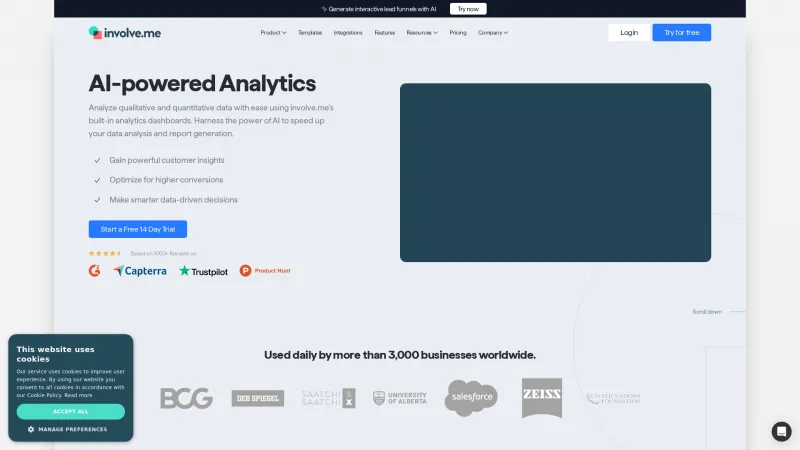The width and height of the screenshot is (800, 450).
Task: Click the gear icon beside Manage Preferences
Action: (31, 429)
